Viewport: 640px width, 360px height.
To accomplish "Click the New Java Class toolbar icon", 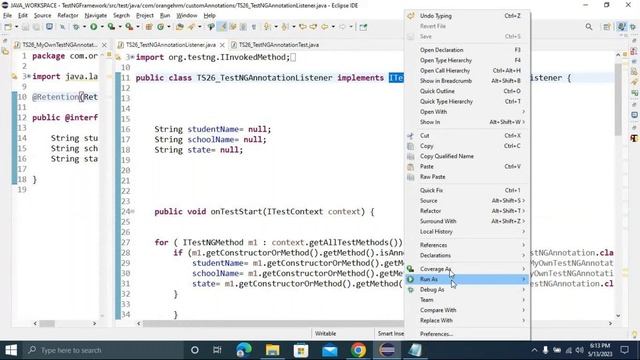I will coord(160,27).
